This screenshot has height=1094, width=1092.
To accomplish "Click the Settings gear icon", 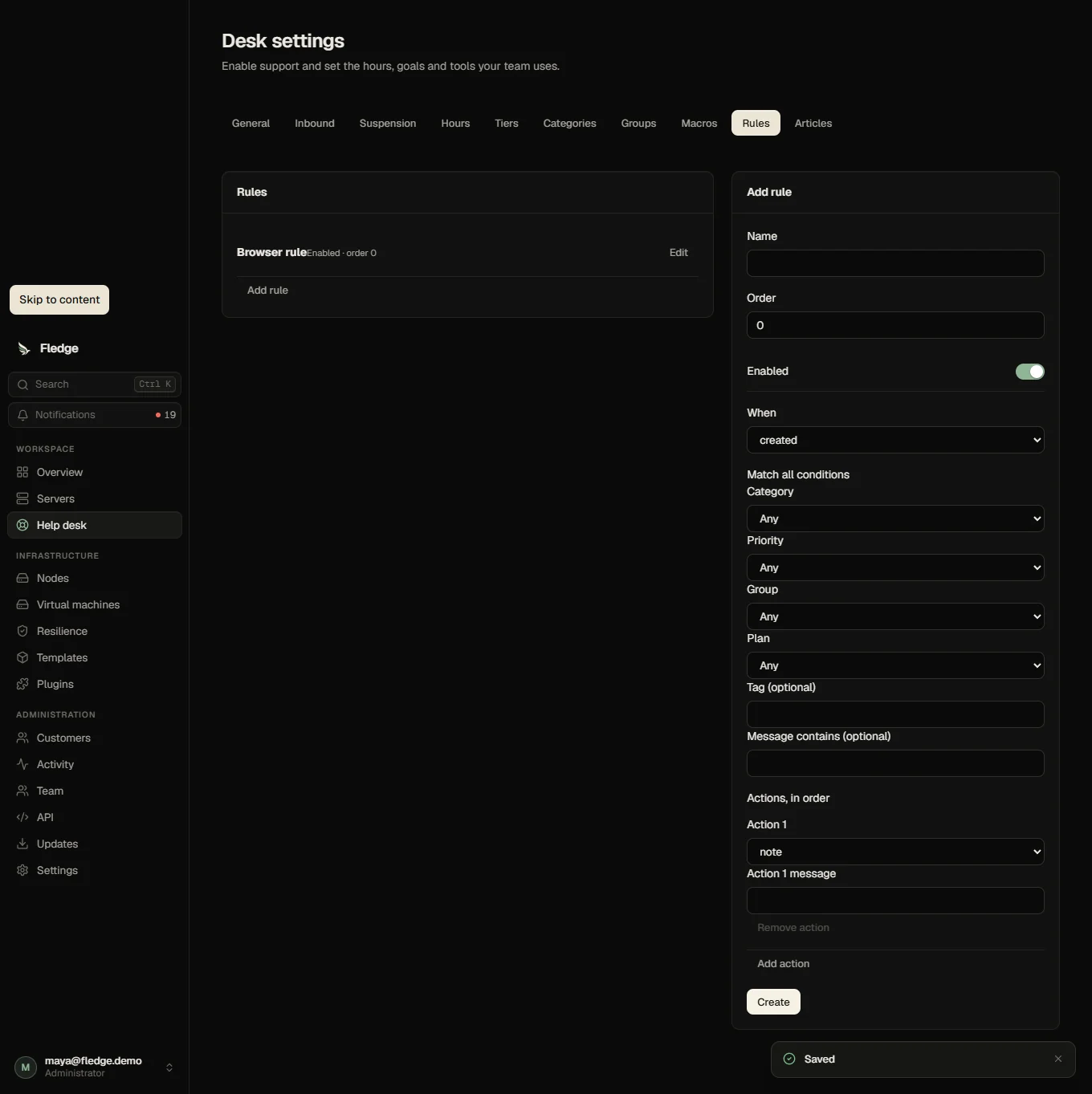I will click(22, 870).
